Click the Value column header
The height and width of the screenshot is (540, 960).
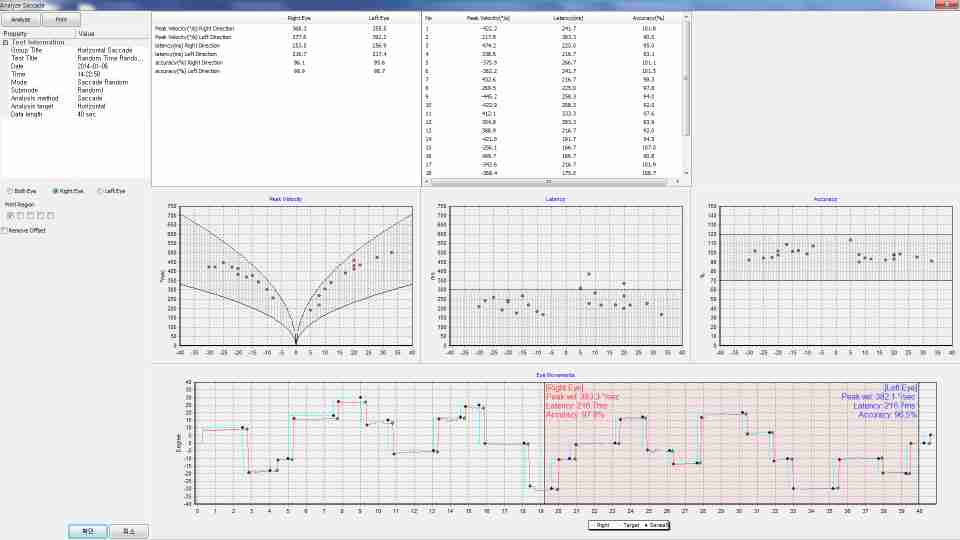(110, 34)
